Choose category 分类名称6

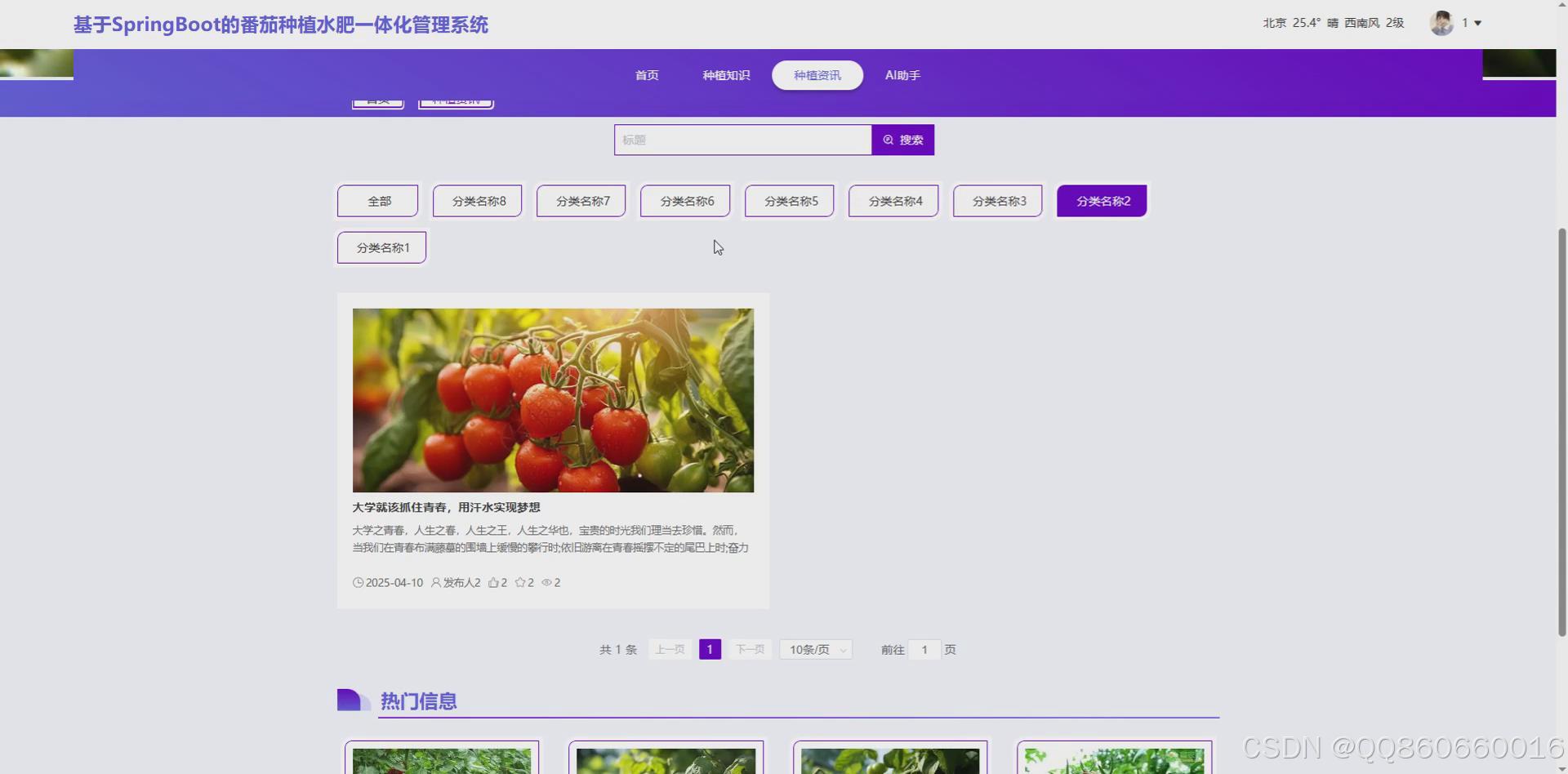pyautogui.click(x=685, y=201)
